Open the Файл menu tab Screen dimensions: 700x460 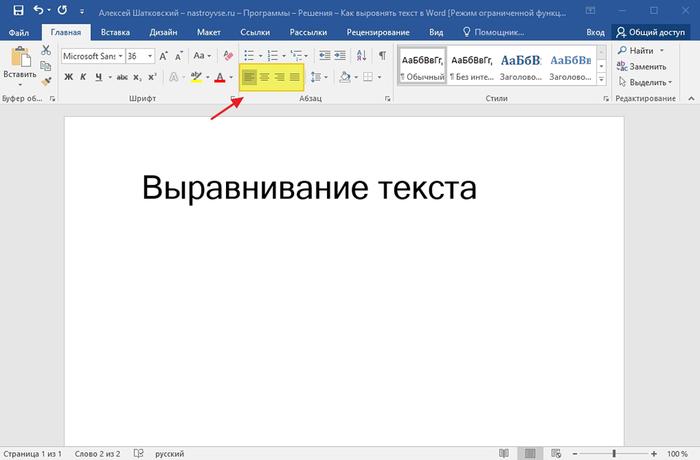click(x=18, y=32)
